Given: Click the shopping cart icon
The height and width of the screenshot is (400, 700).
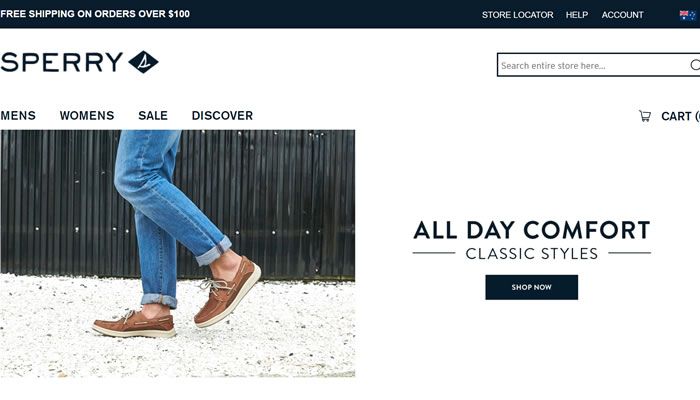Looking at the screenshot, I should (x=645, y=116).
